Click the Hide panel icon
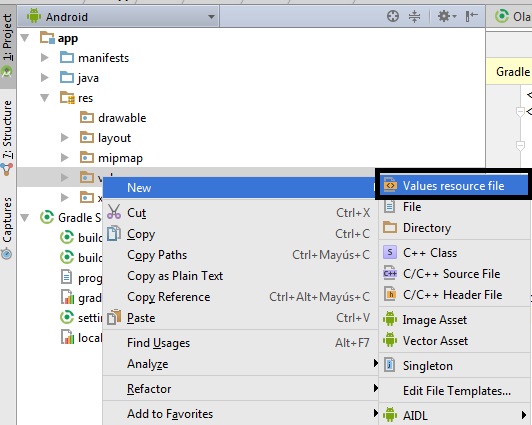This screenshot has width=532, height=425. (x=471, y=16)
